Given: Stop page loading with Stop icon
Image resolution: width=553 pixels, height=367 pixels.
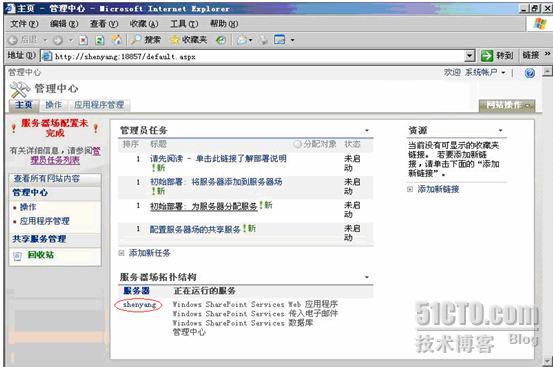Looking at the screenshot, I should click(83, 40).
